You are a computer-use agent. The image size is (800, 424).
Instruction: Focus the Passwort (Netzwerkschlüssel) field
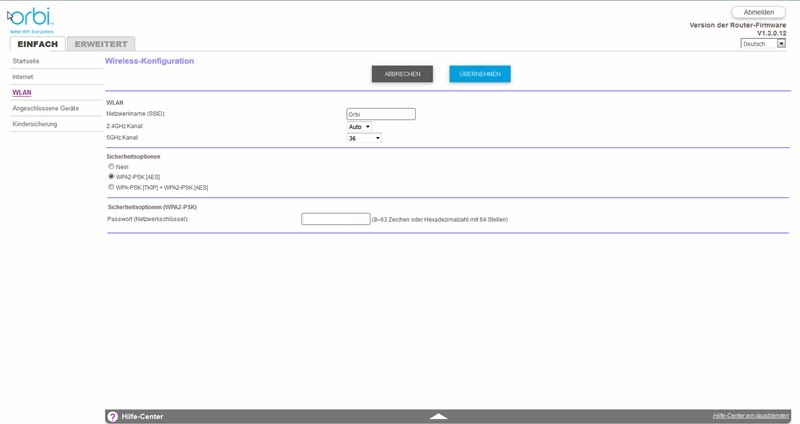pos(336,219)
